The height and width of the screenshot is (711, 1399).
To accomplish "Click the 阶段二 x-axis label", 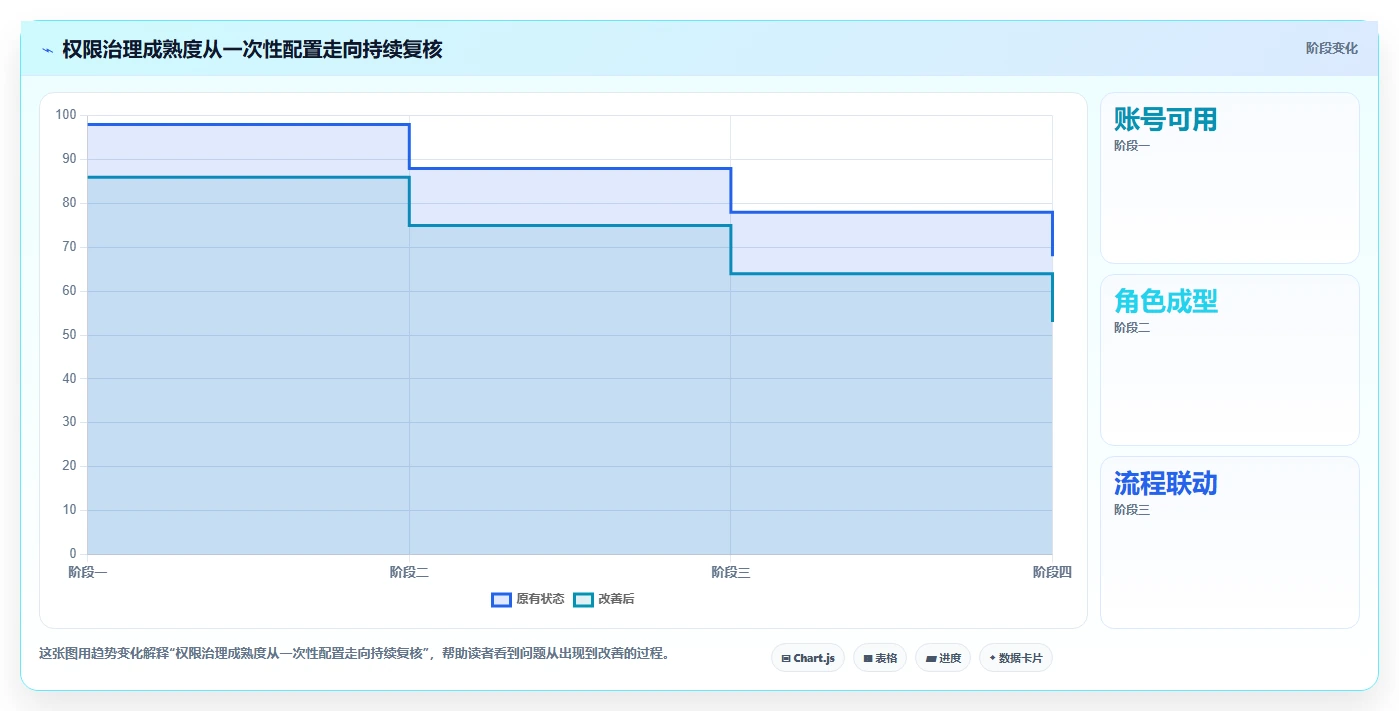I will pyautogui.click(x=409, y=572).
